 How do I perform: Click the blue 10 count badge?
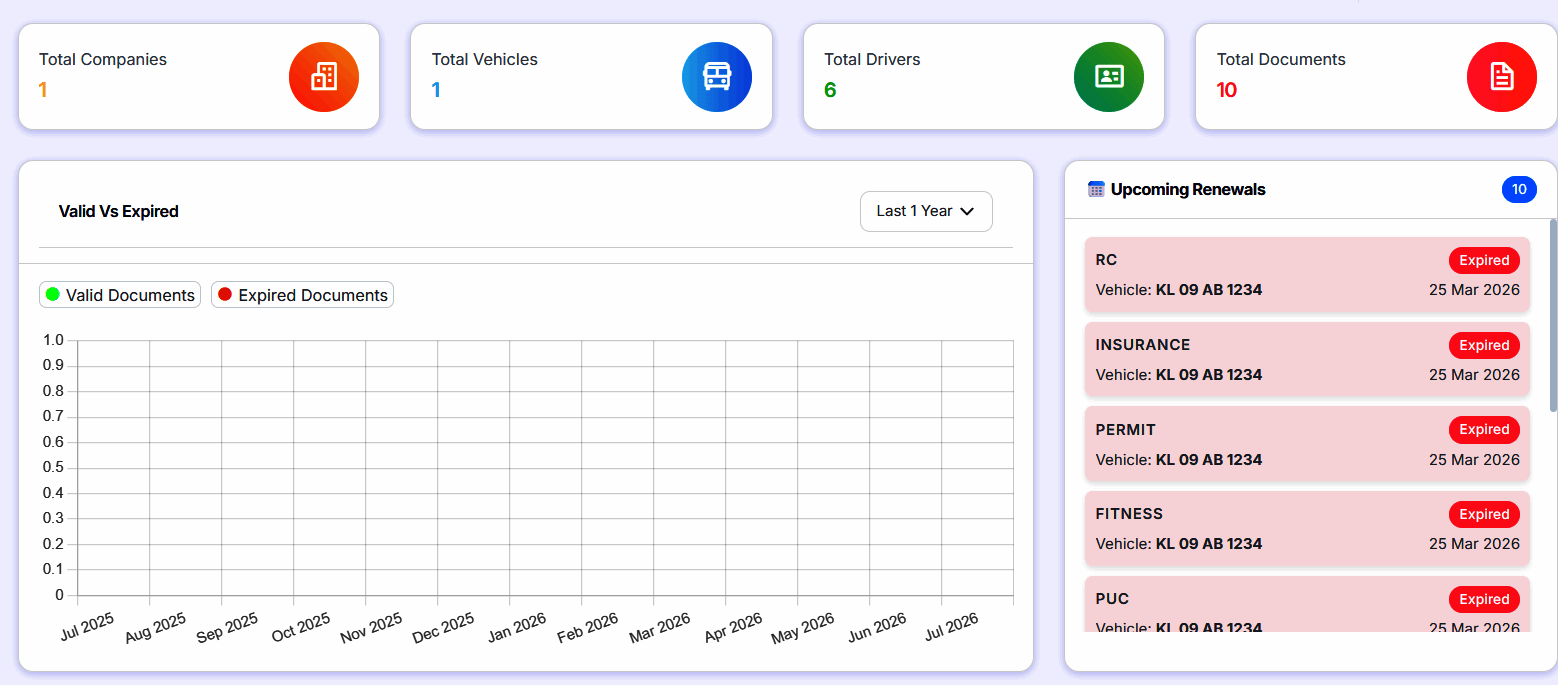click(1519, 189)
